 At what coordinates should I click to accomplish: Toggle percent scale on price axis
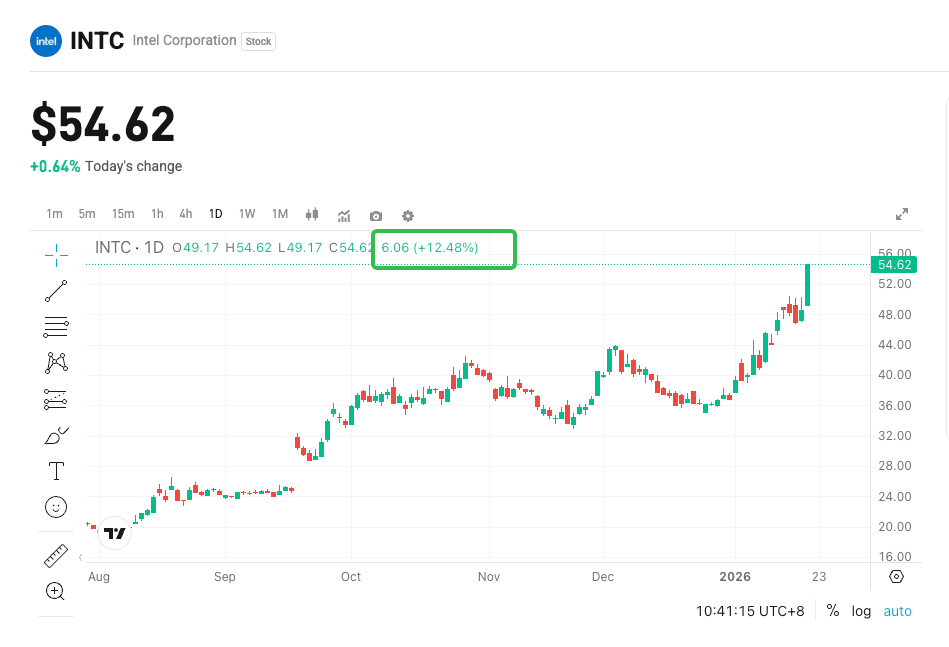[833, 611]
